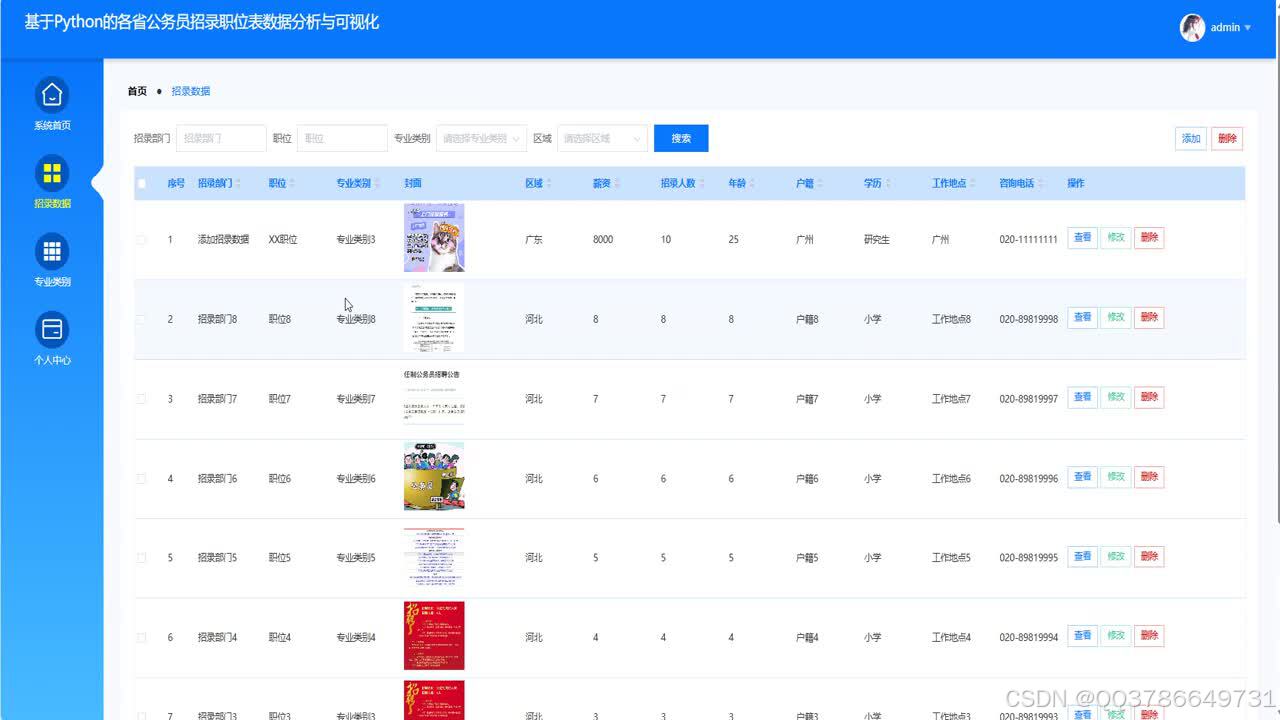Open cover thumbnail of 招录部门8 row
The width and height of the screenshot is (1280, 720).
tap(434, 318)
